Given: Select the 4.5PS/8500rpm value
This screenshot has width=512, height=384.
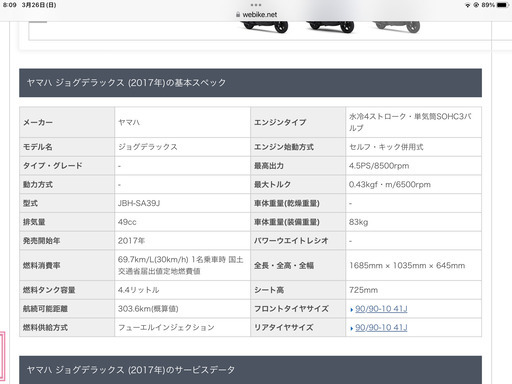Looking at the screenshot, I should pos(379,166).
